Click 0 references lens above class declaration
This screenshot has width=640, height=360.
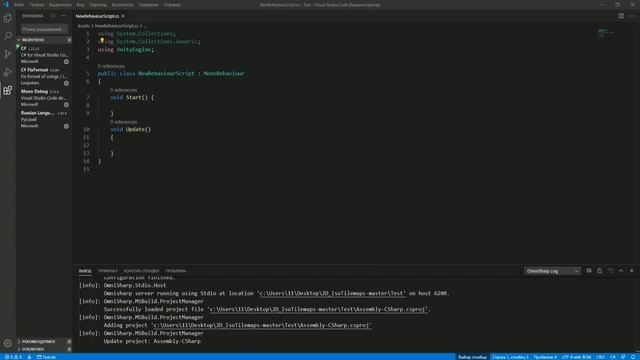click(111, 66)
